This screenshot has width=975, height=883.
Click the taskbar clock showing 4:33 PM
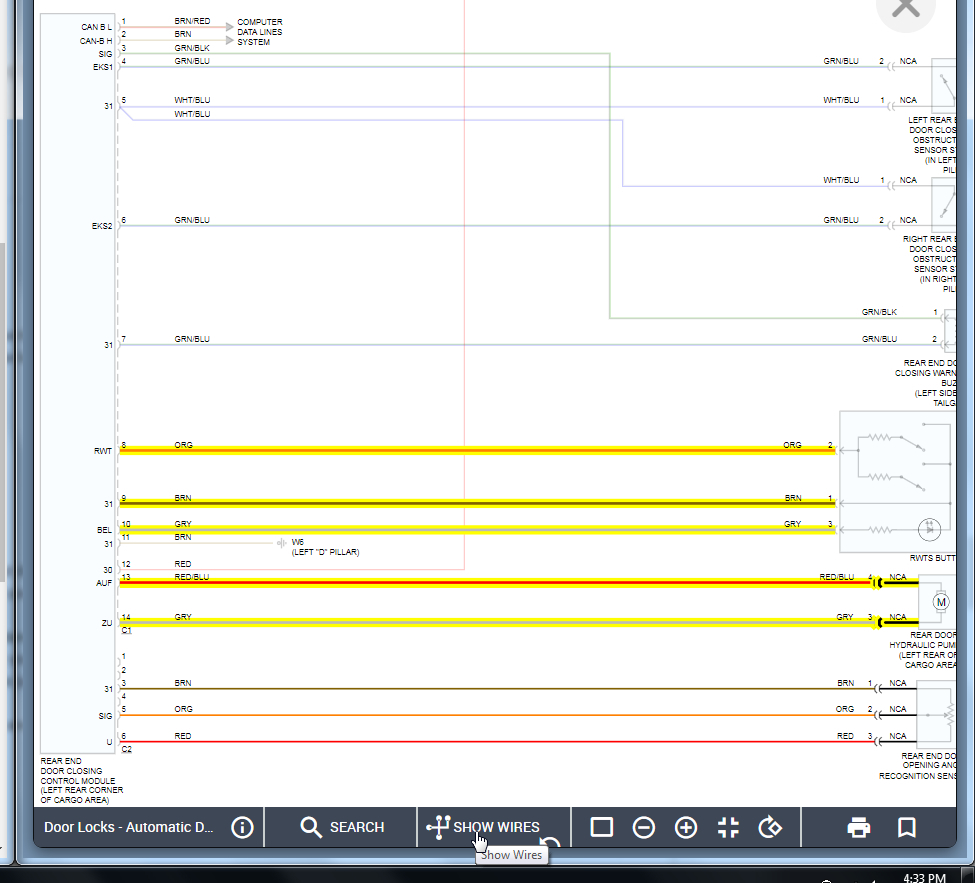tap(924, 877)
